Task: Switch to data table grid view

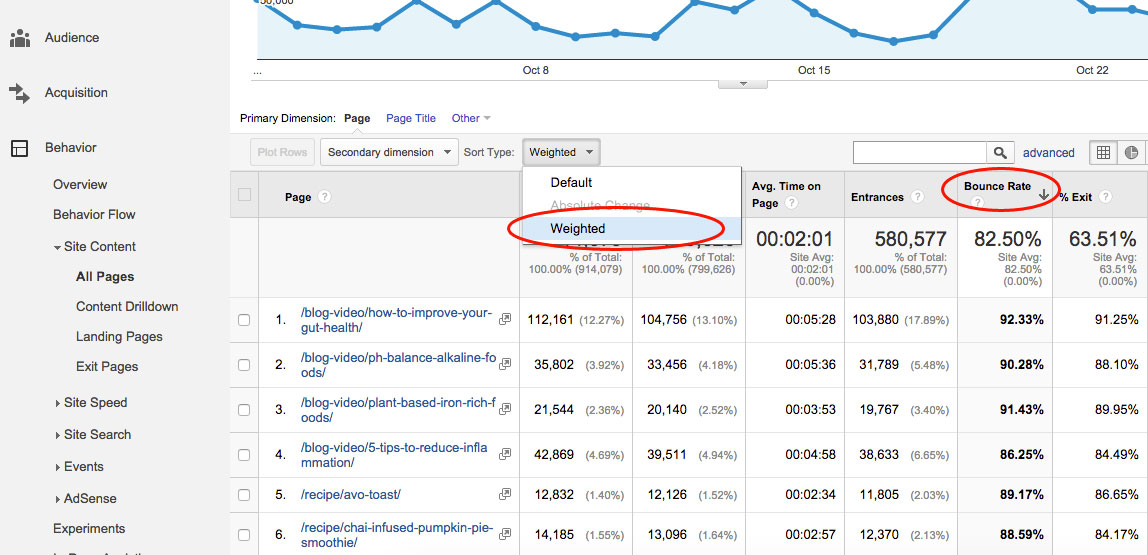Action: [x=1103, y=153]
